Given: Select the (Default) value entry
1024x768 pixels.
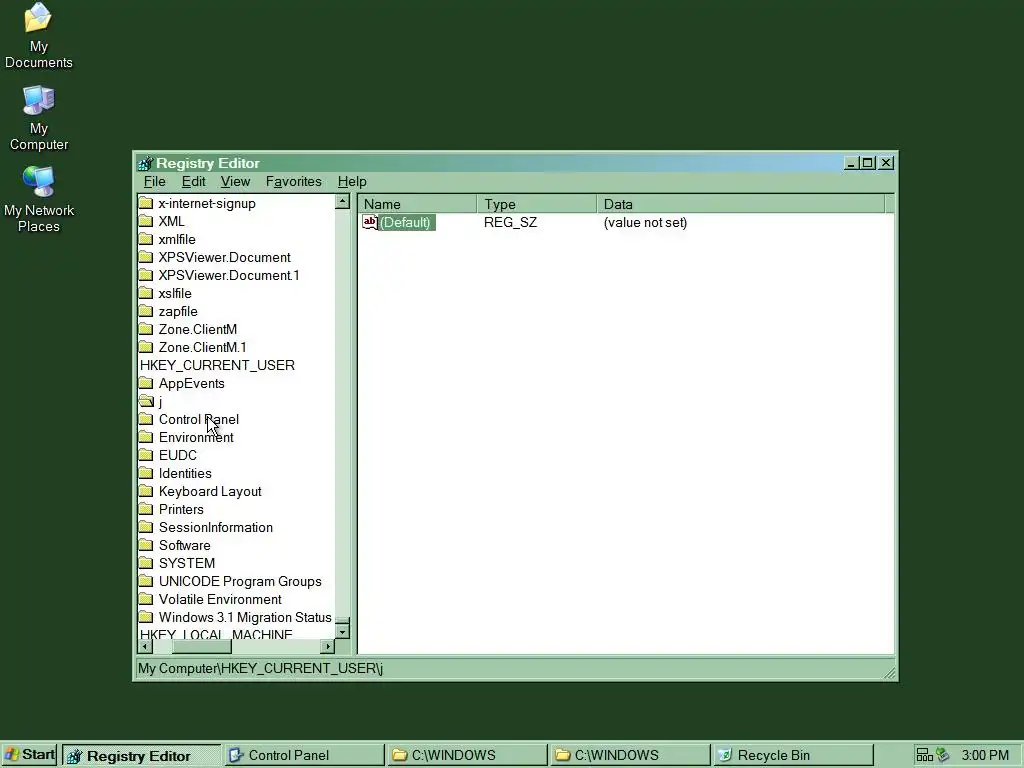Looking at the screenshot, I should coord(406,222).
